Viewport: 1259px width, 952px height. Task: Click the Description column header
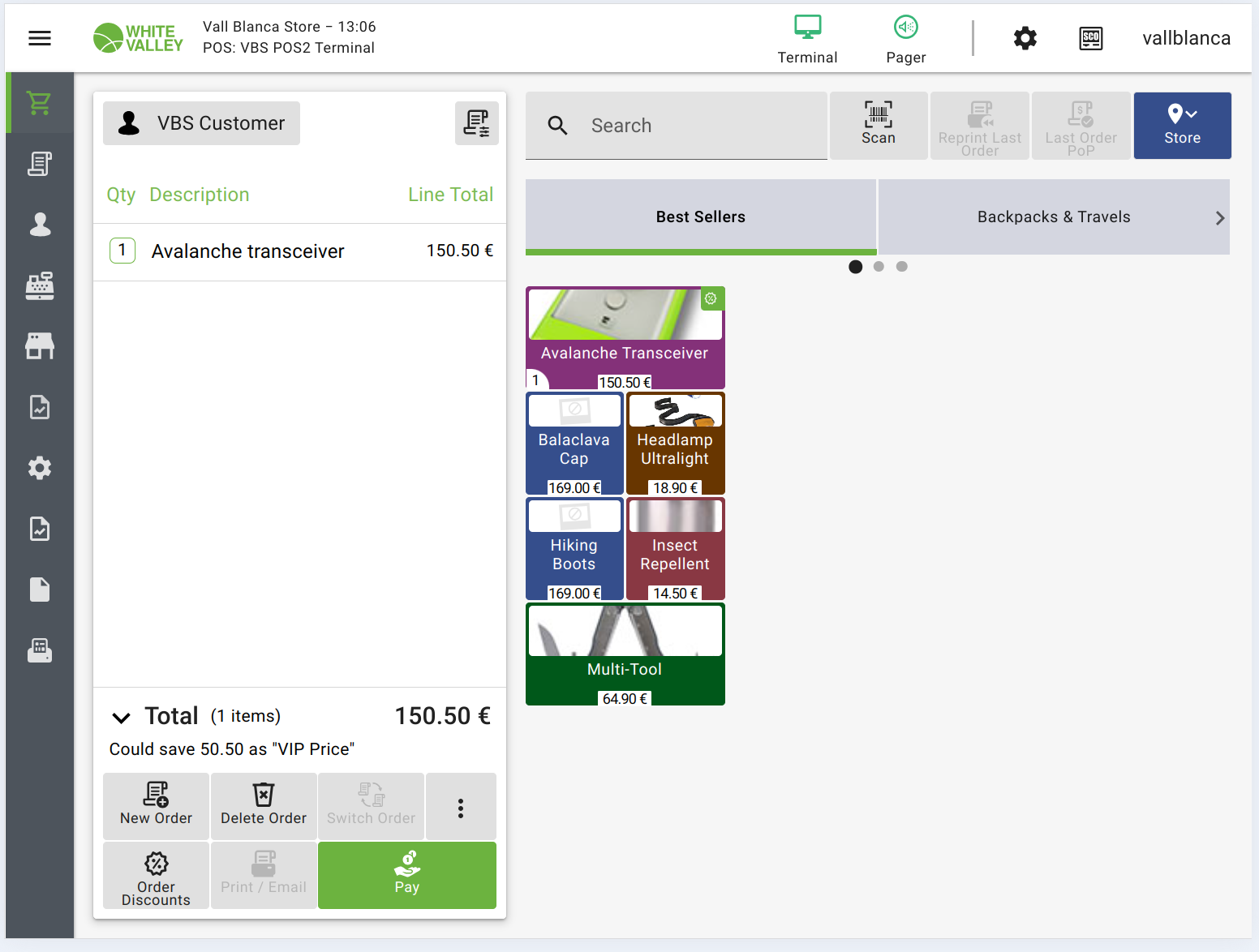point(200,195)
